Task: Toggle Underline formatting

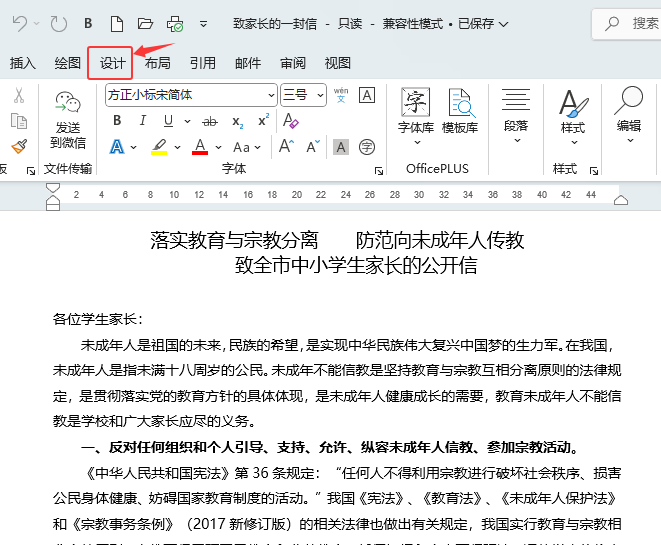Action: click(168, 121)
